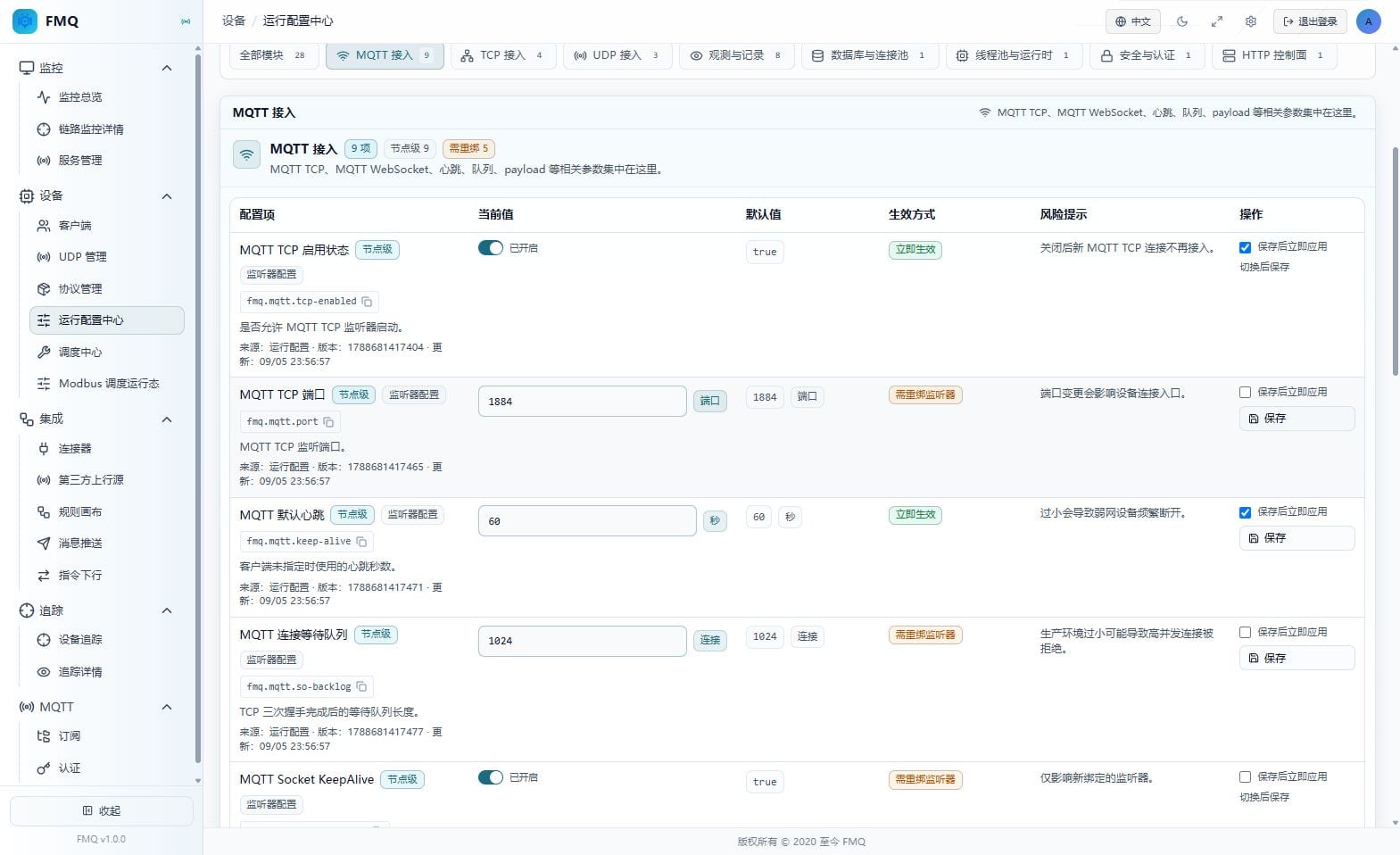This screenshot has height=855, width=1400.
Task: Click the user avatar A
Action: [x=1368, y=21]
